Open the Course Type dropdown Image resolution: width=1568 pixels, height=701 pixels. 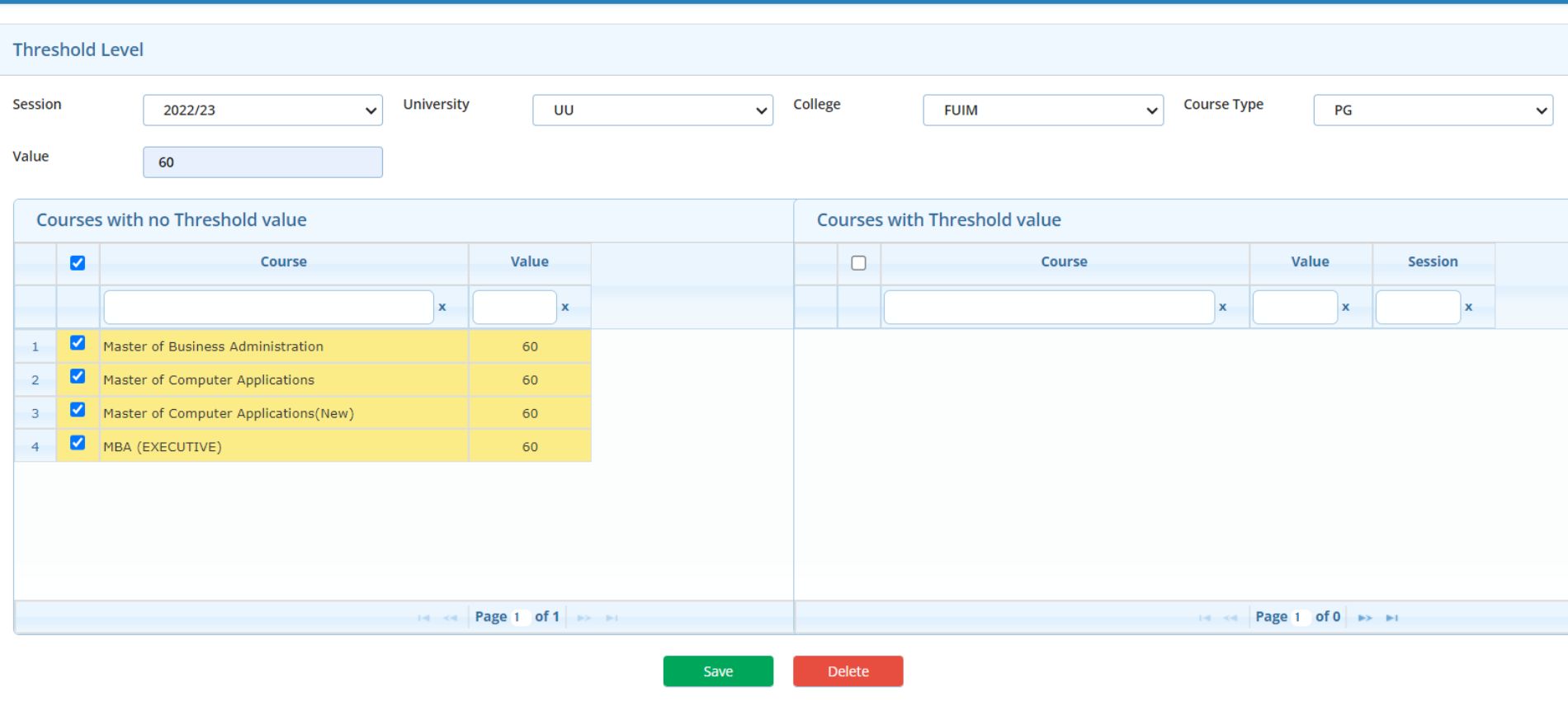click(x=1433, y=111)
